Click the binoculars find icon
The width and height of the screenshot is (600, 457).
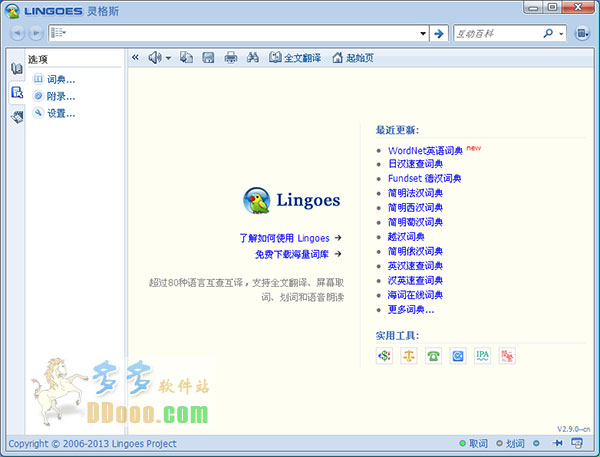(253, 58)
